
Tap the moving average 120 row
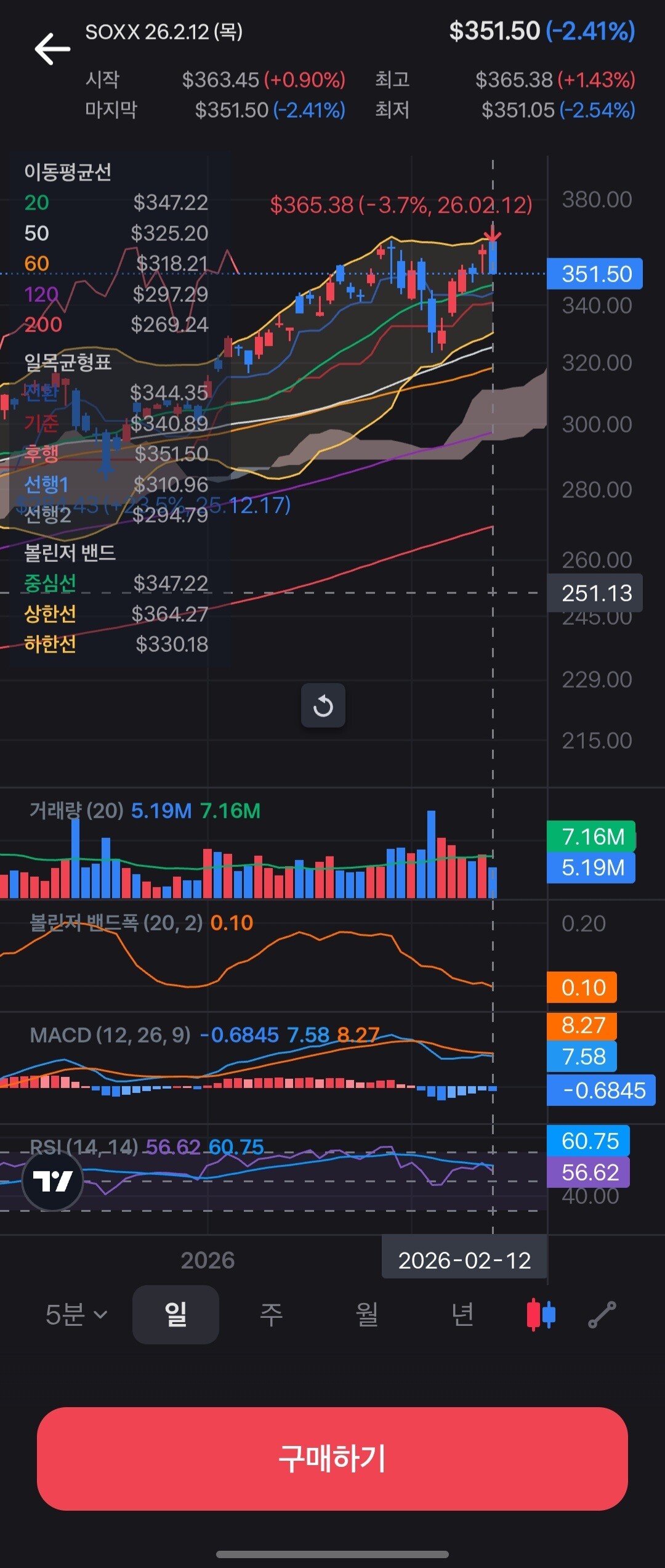(x=116, y=294)
